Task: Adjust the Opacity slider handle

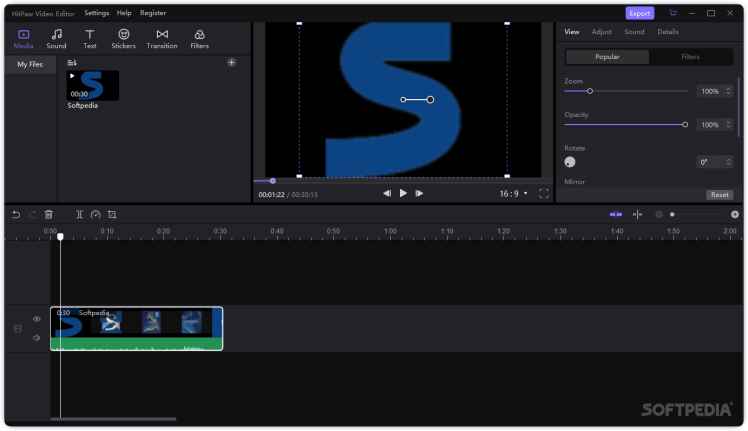Action: point(685,125)
